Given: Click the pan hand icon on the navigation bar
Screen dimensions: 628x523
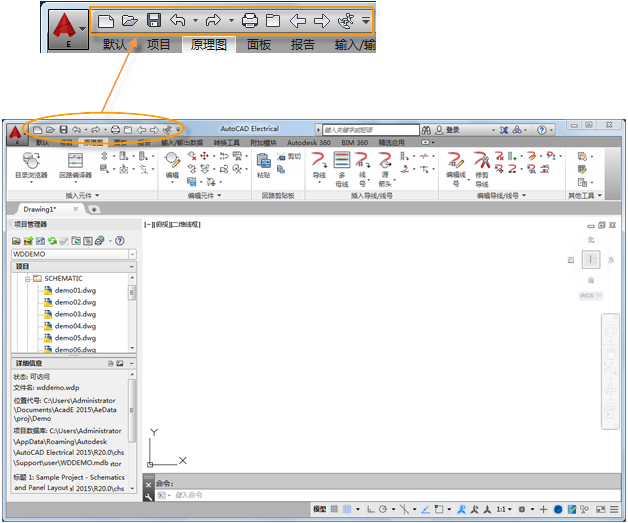Looking at the screenshot, I should coord(610,353).
